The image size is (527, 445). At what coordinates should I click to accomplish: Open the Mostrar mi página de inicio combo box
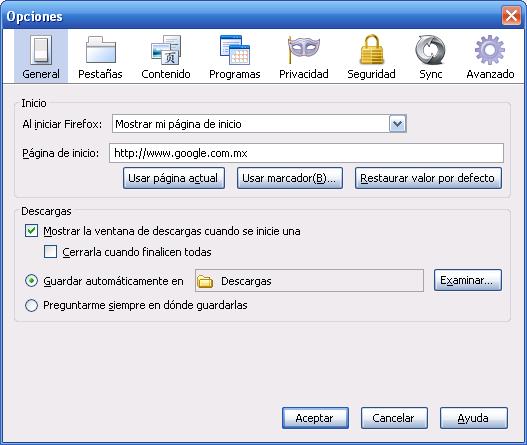pos(259,124)
